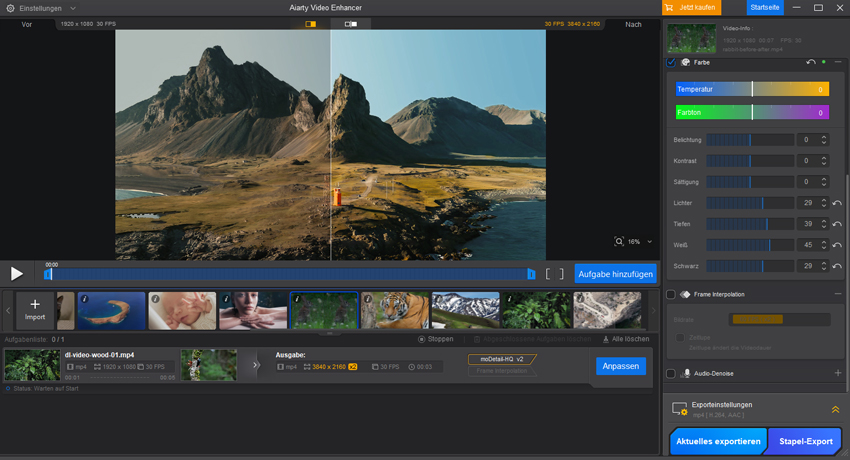
Task: Click the timeline start trim handle
Action: coord(48,274)
